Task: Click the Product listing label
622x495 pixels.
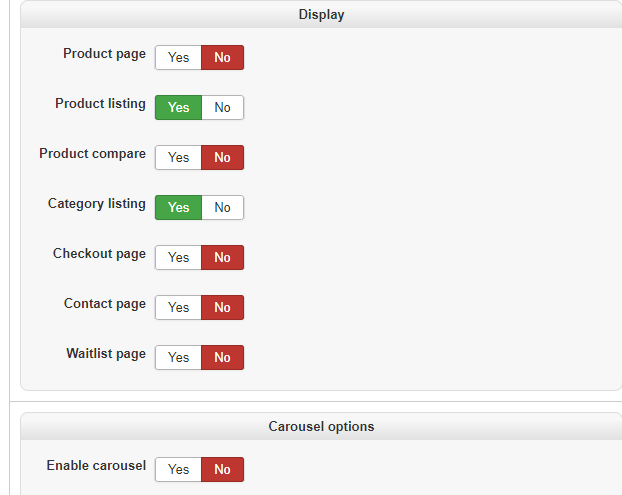Action: pyautogui.click(x=100, y=104)
